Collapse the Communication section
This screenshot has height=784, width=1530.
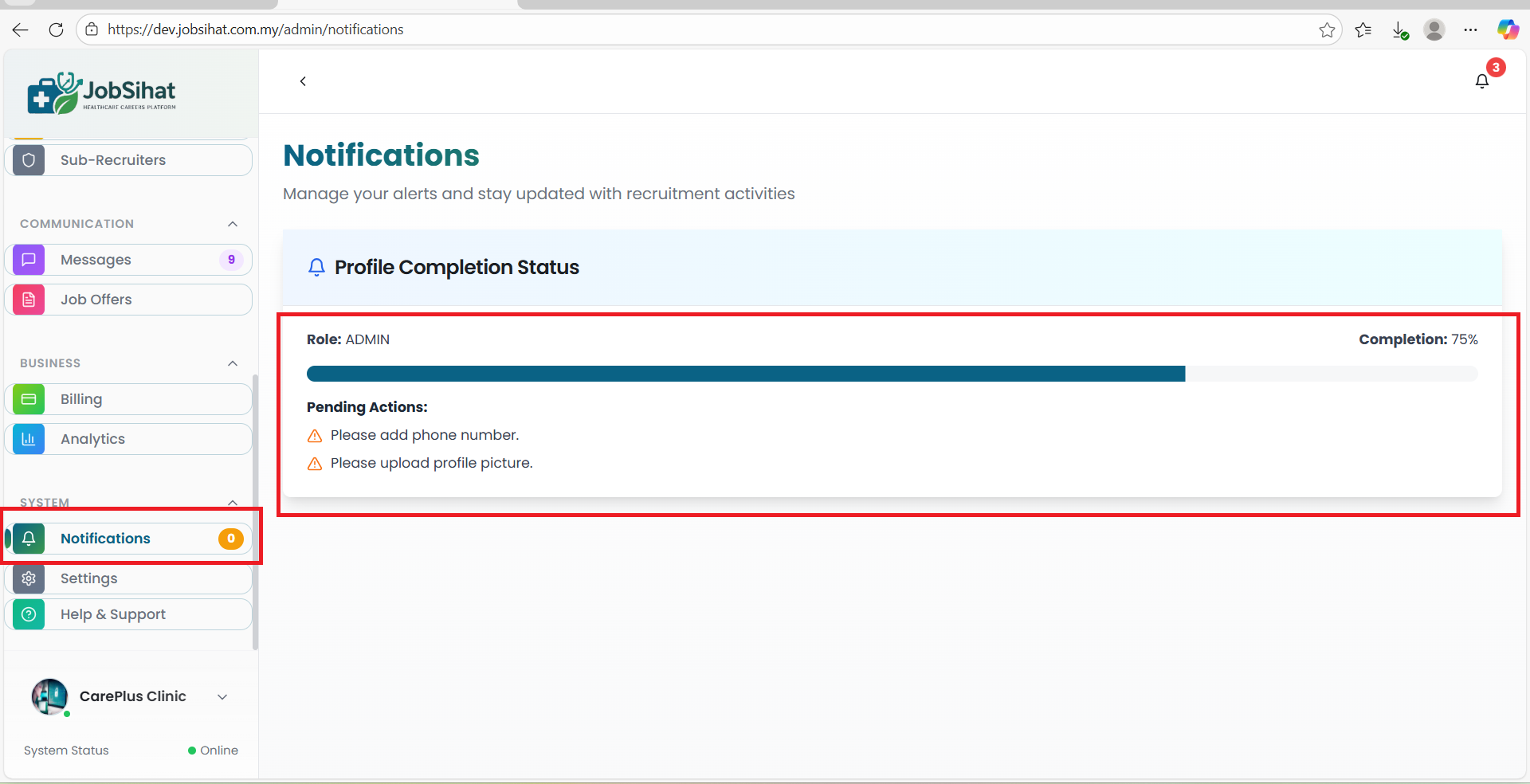tap(233, 224)
